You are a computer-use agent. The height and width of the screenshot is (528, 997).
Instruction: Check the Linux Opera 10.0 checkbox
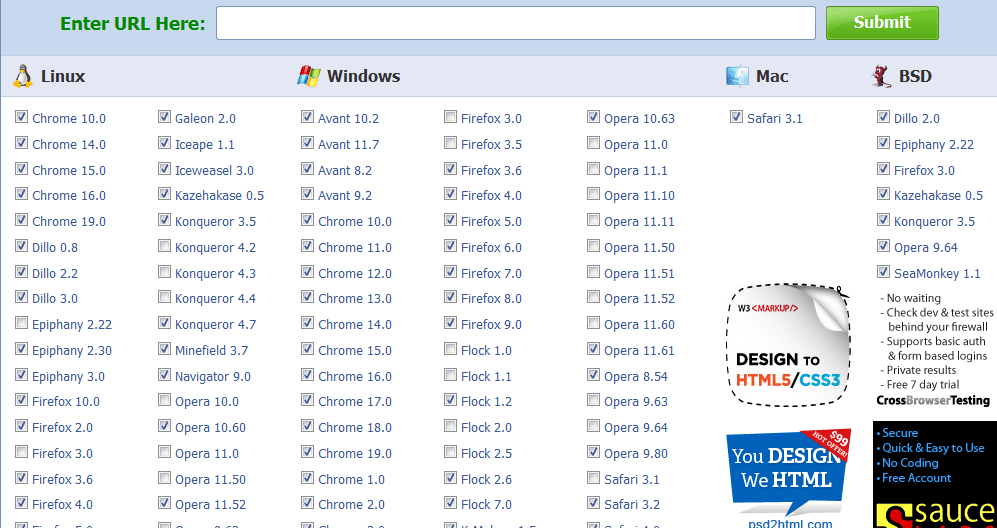(165, 401)
